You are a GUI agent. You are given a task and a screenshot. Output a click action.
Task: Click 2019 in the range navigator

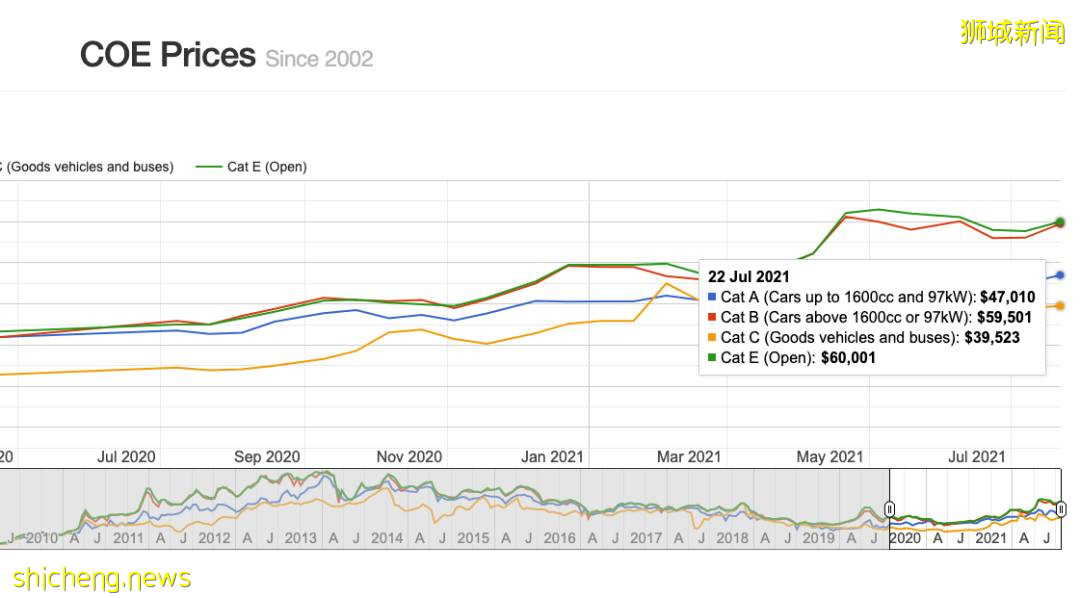(818, 538)
